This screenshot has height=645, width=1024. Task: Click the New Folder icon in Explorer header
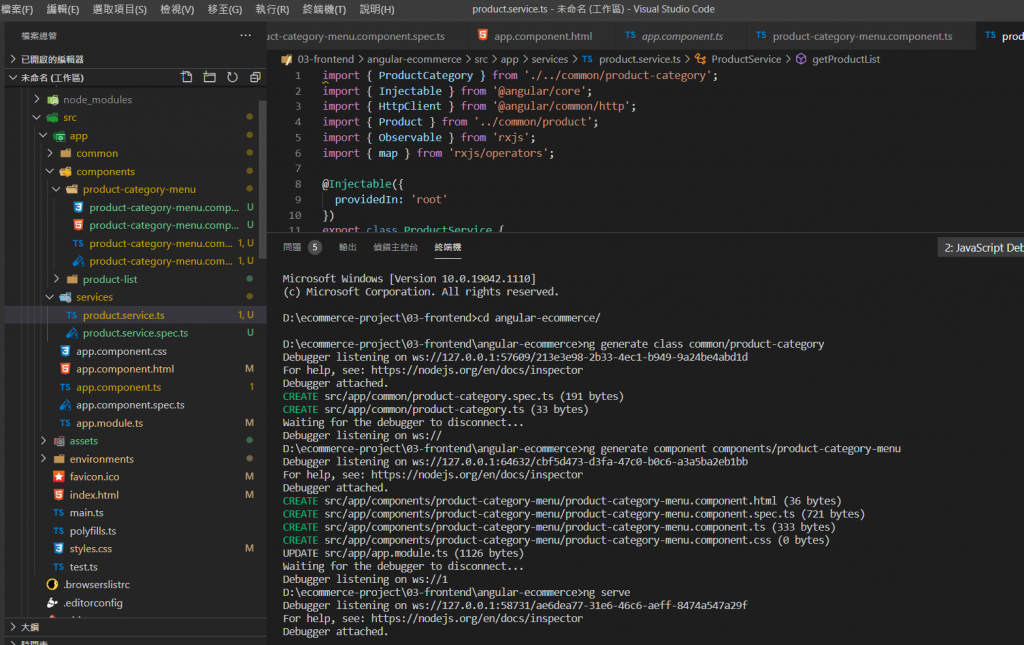tap(209, 77)
